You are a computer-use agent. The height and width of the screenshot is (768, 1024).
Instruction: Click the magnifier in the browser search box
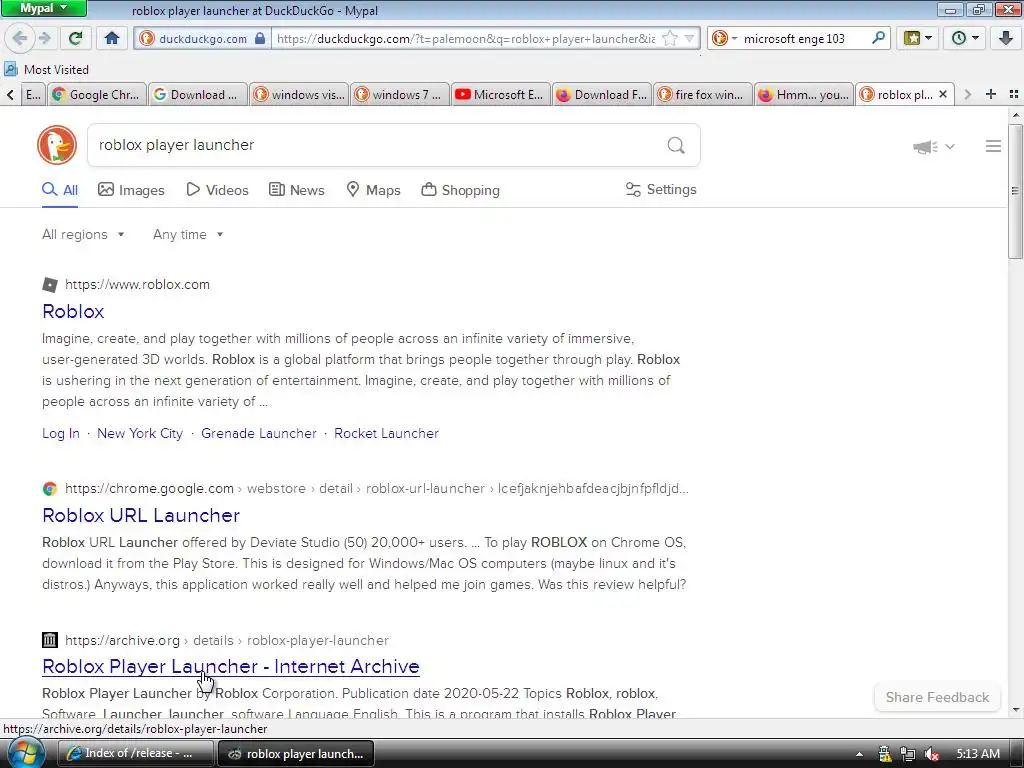[878, 38]
